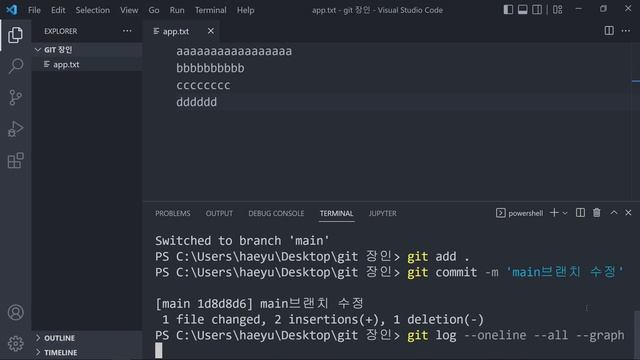The image size is (640, 360).
Task: Expand the Timeline section
Action: (x=87, y=352)
